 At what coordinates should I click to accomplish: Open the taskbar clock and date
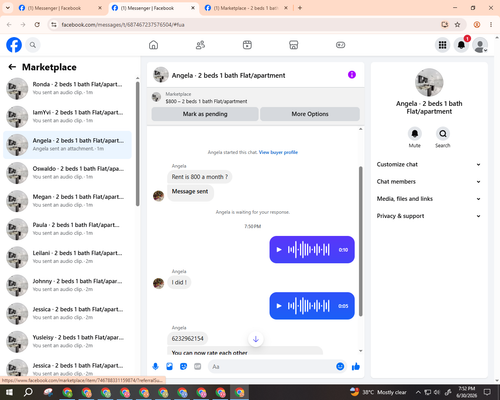point(467,392)
